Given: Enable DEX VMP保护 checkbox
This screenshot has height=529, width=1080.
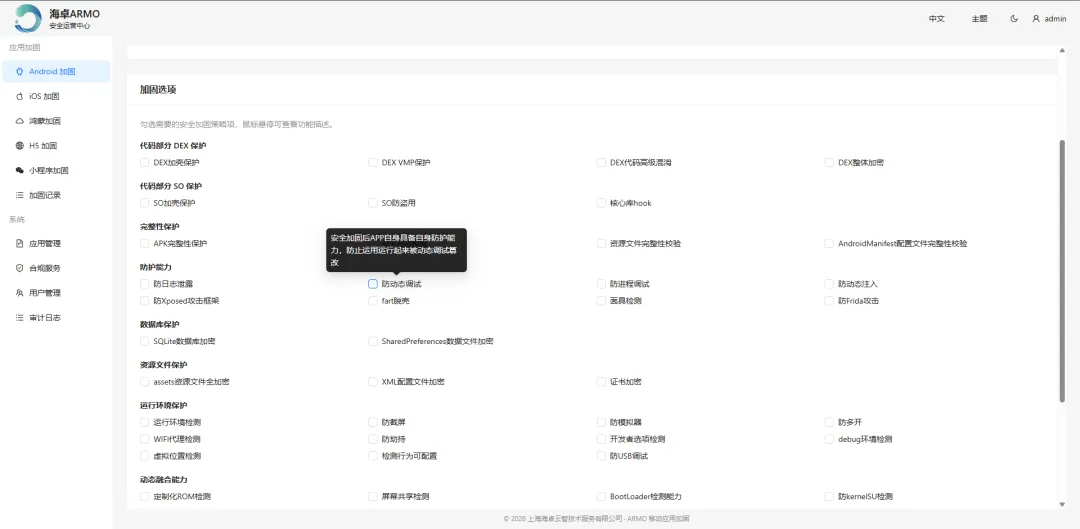Looking at the screenshot, I should click(373, 163).
